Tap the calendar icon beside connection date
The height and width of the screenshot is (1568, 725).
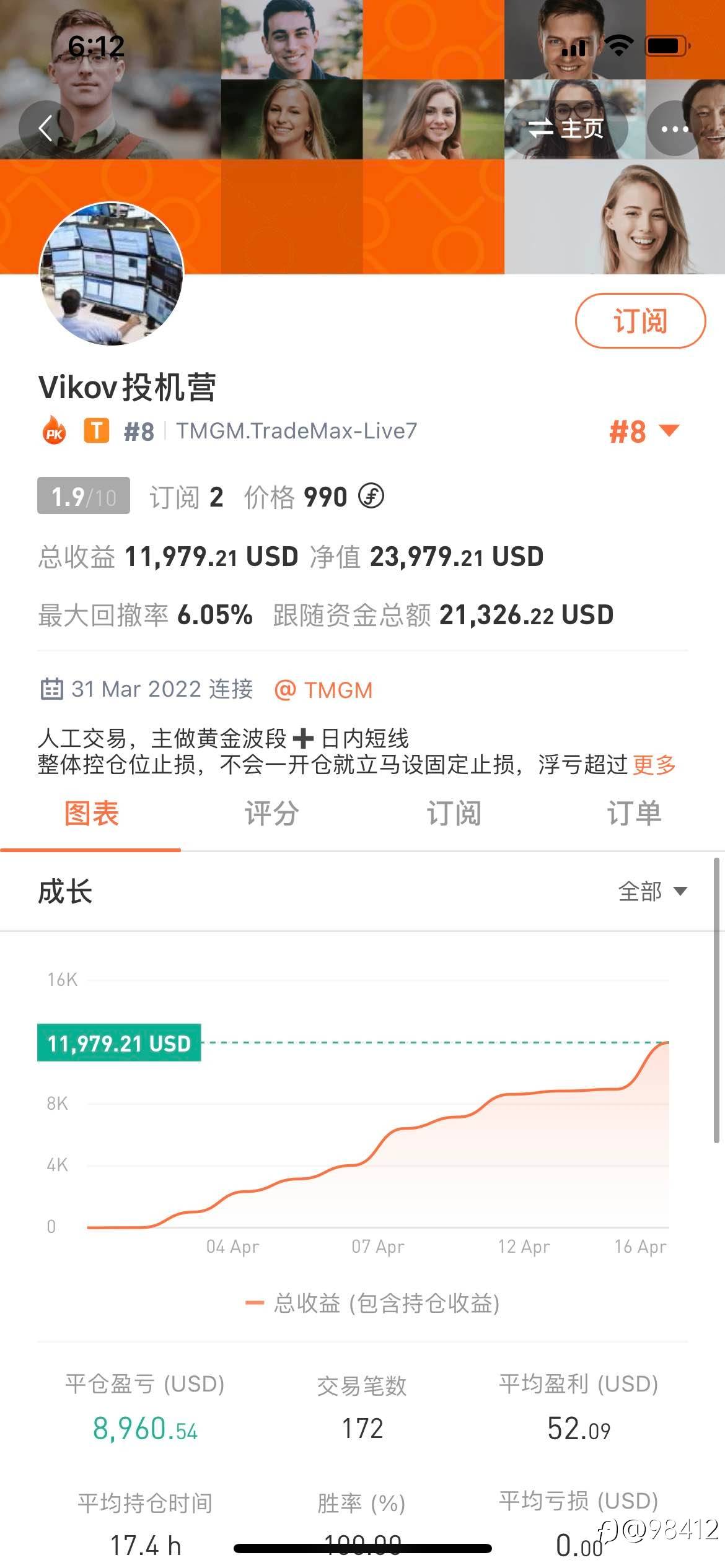51,689
